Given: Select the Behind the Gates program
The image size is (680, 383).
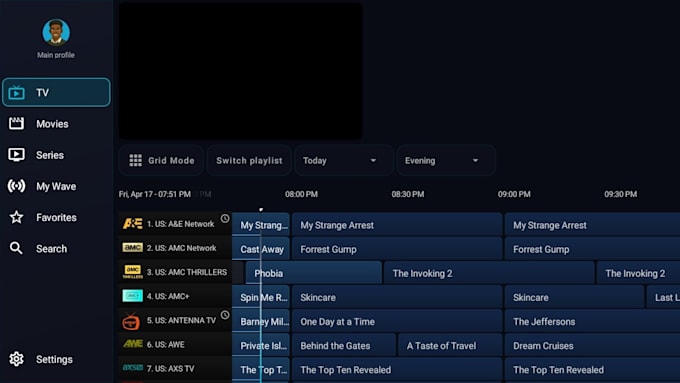Looking at the screenshot, I should pos(344,345).
